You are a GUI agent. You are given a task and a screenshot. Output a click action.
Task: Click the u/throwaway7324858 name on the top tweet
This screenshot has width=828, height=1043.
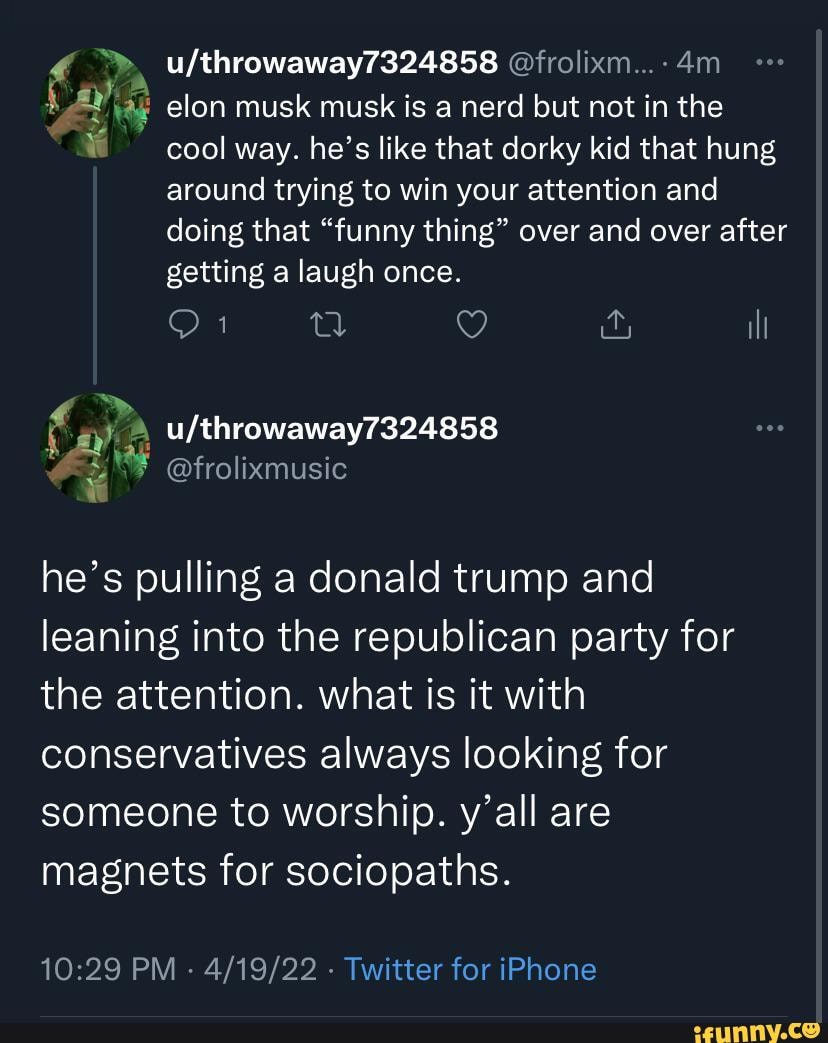point(331,63)
